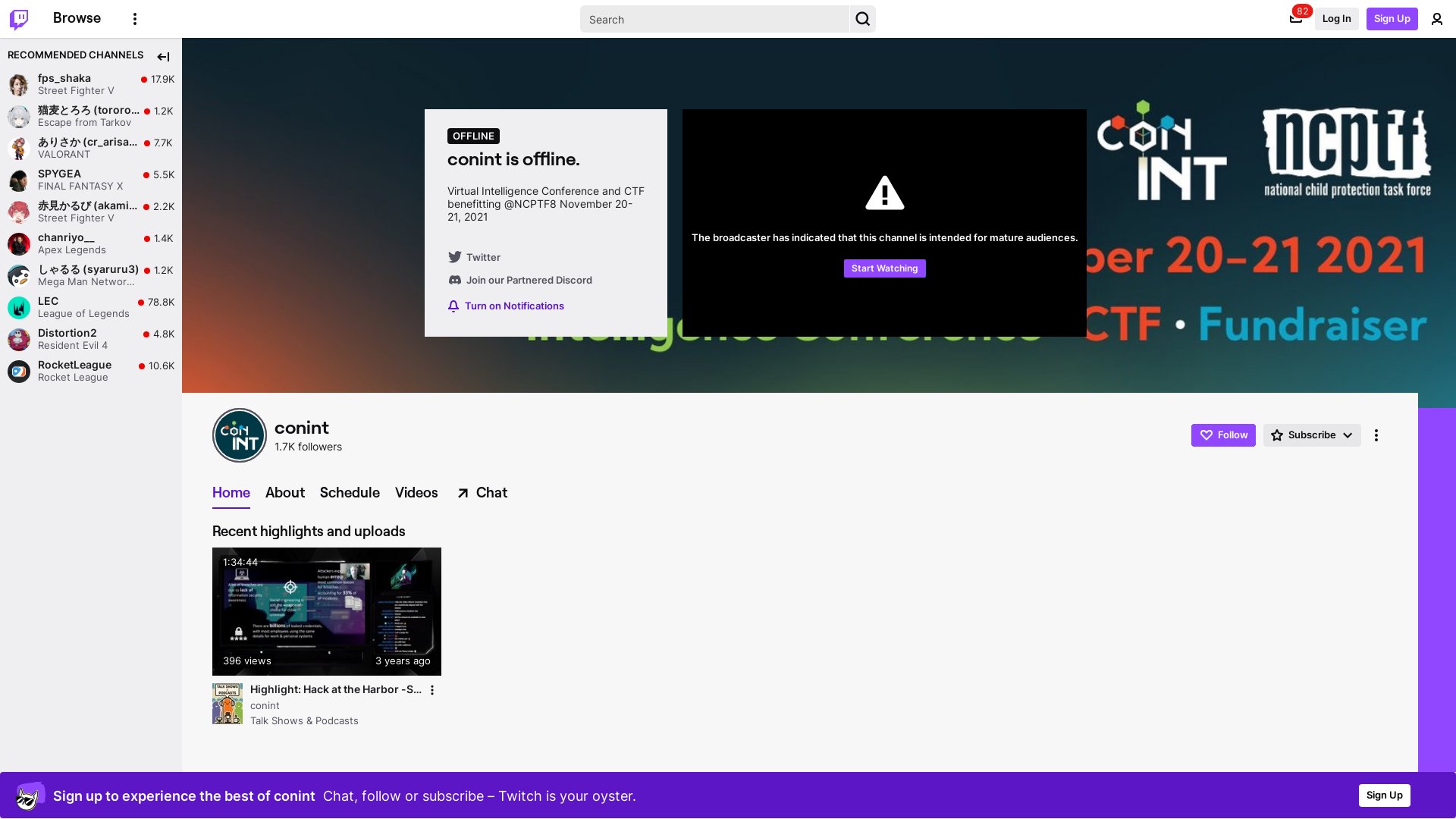
Task: Select LEC League of Legends row
Action: 91,307
